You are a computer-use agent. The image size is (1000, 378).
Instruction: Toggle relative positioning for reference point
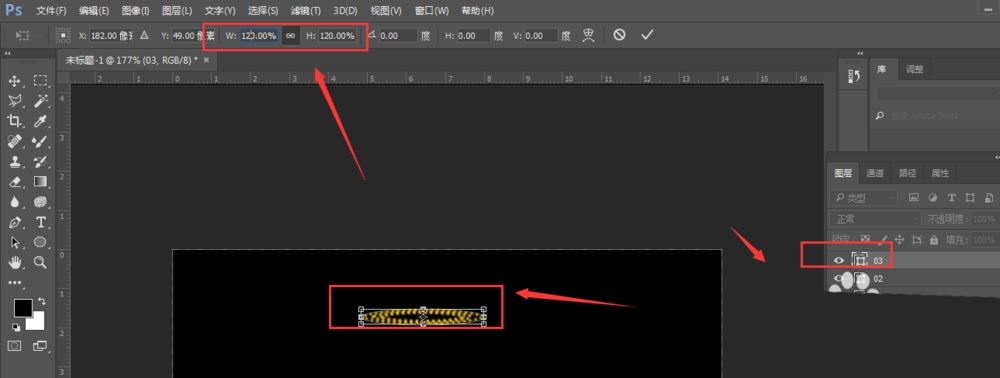(144, 36)
